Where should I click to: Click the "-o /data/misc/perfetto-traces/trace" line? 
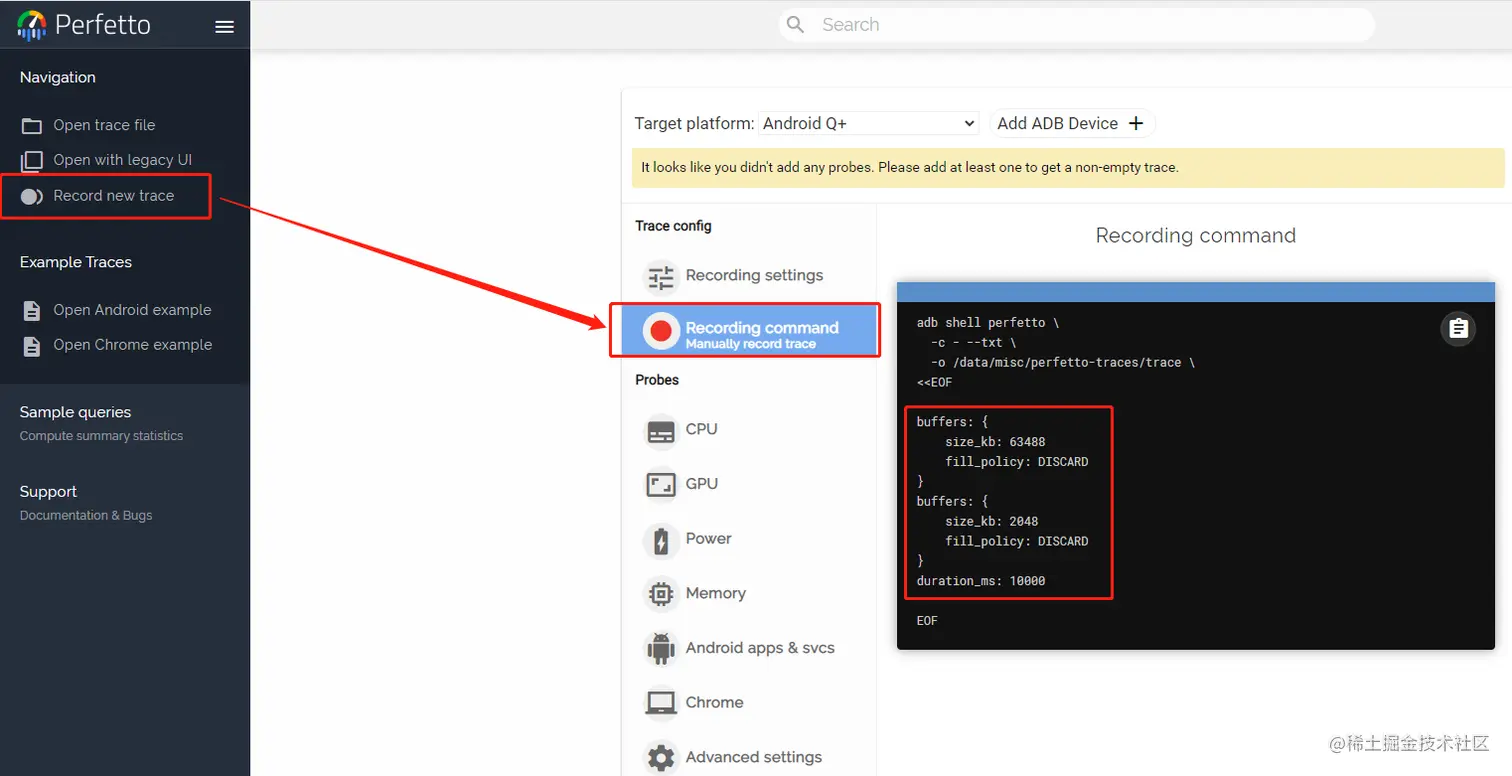[1063, 362]
